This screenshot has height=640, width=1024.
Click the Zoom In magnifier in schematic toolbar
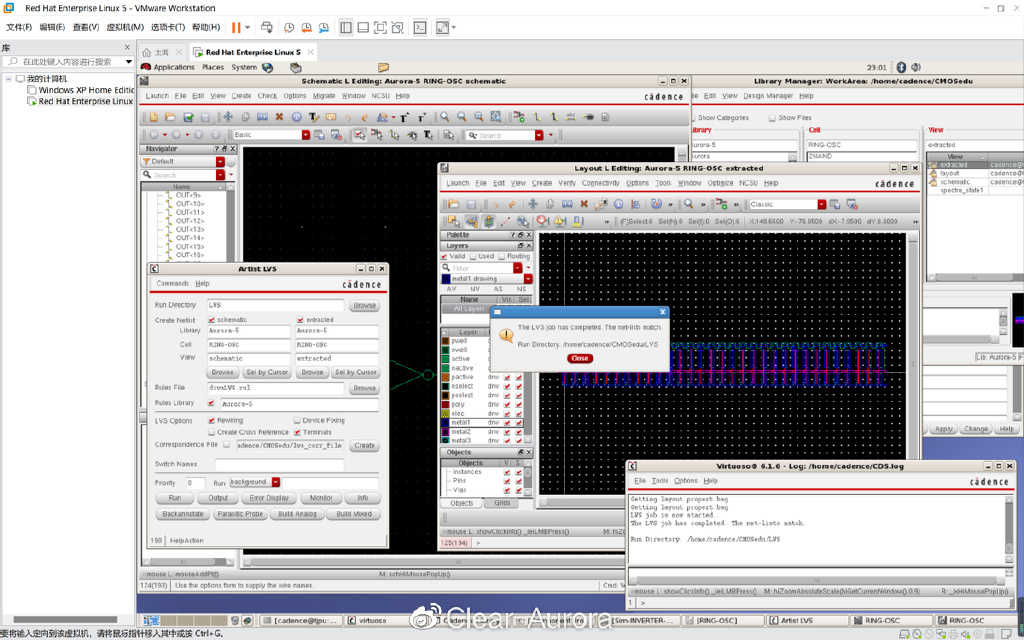point(445,117)
